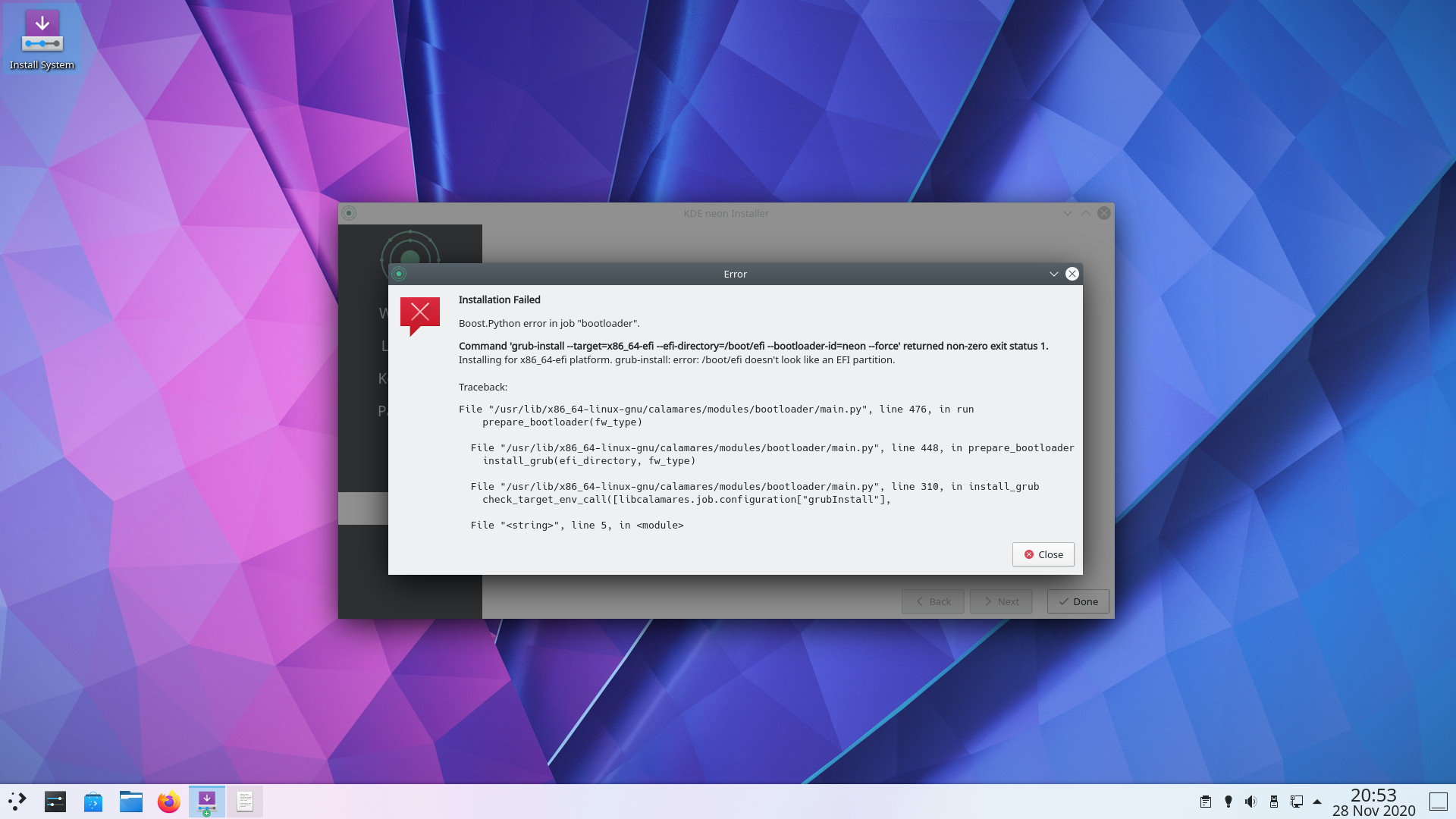Open network settings from the system tray
This screenshot has height=819, width=1456.
1296,801
